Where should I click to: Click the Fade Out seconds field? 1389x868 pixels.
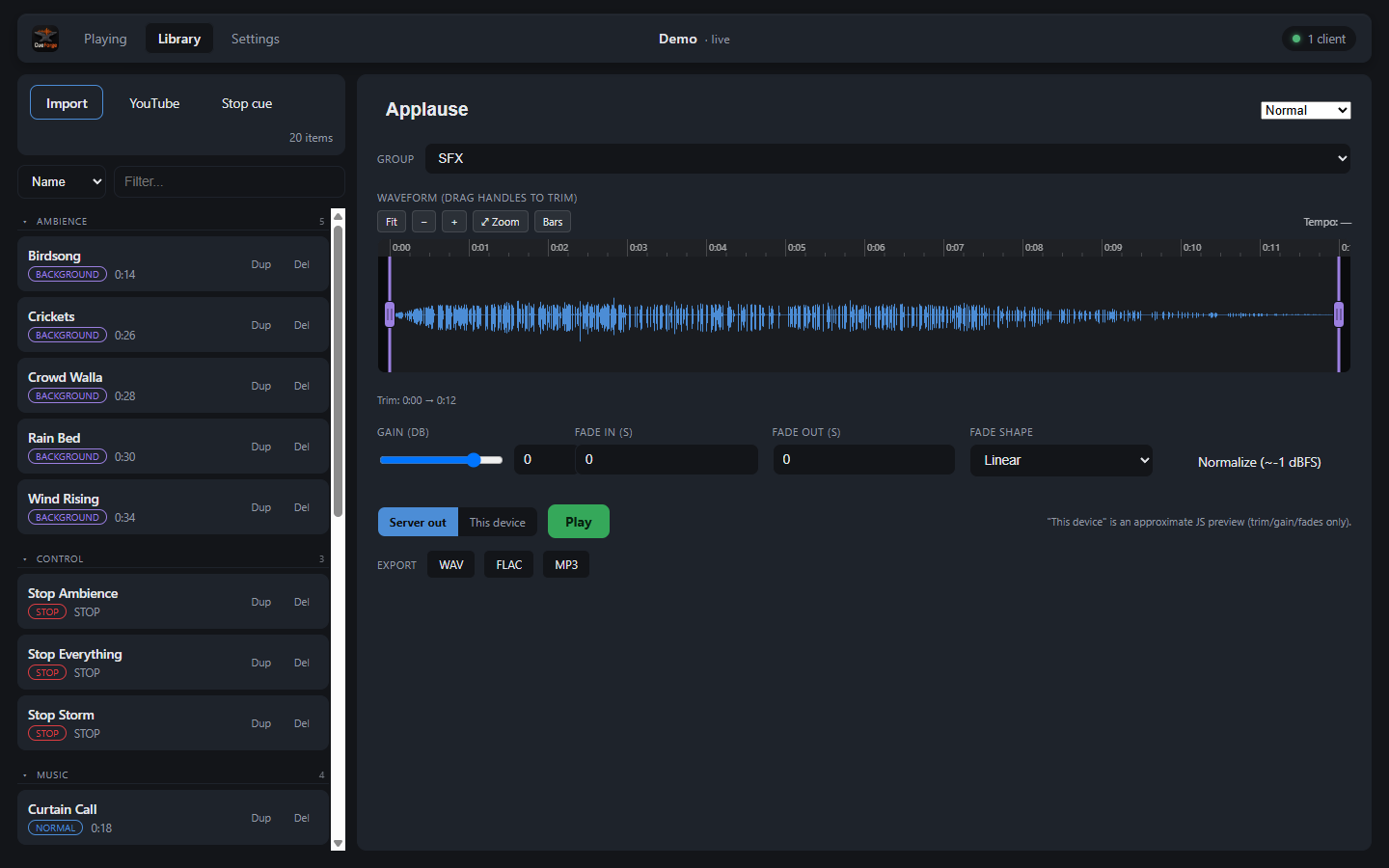863,459
